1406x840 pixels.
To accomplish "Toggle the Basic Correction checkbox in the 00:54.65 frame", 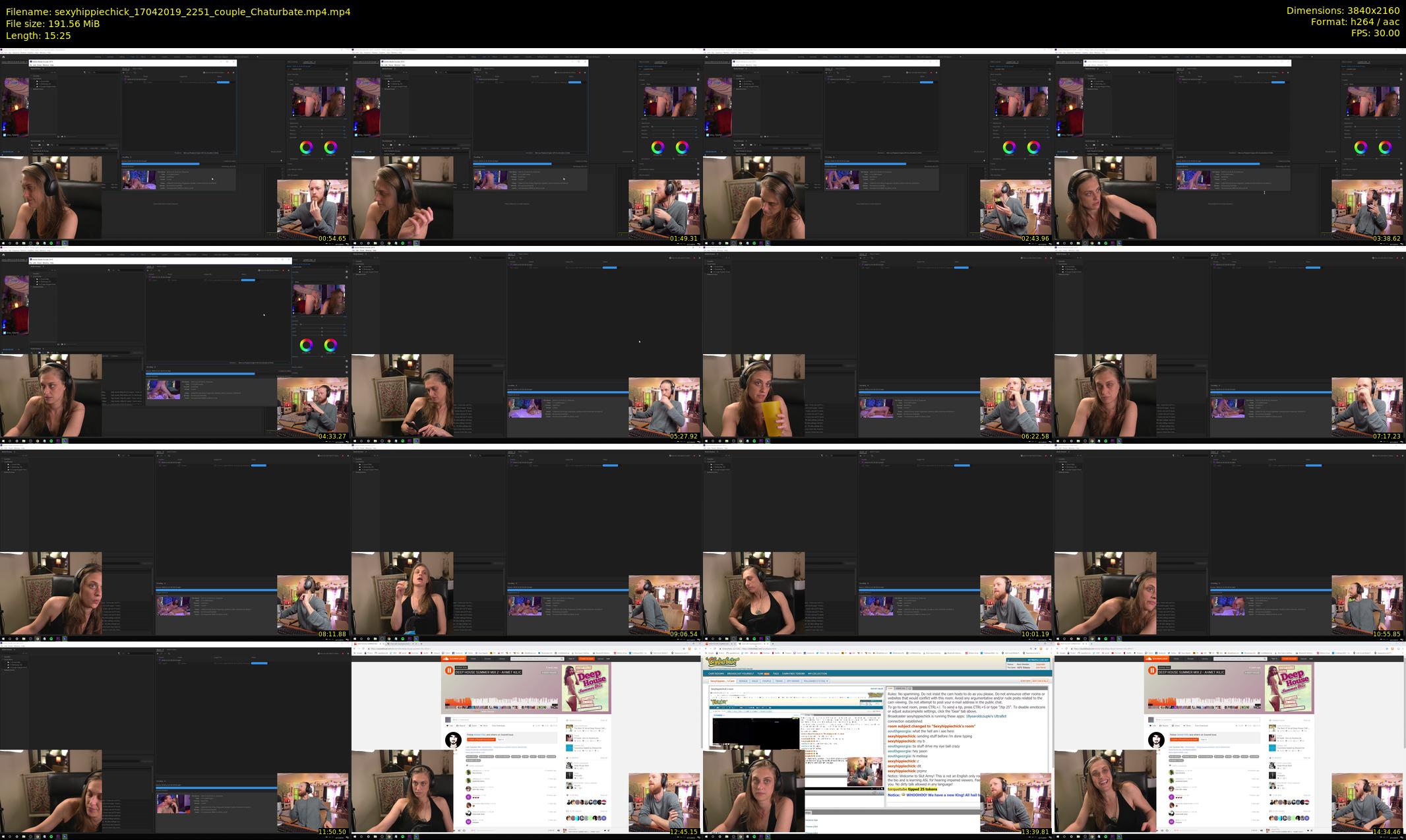I will 347,74.
